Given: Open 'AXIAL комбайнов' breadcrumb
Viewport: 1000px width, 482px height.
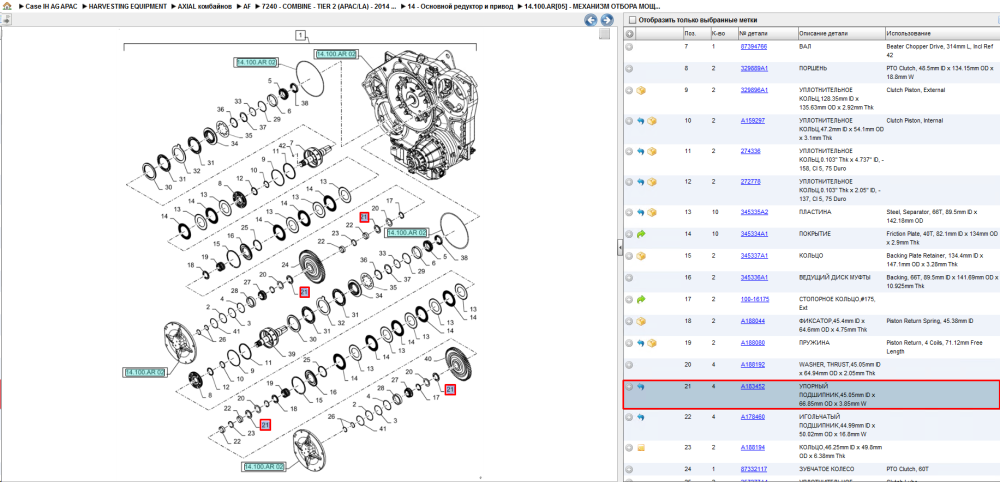Looking at the screenshot, I should pyautogui.click(x=204, y=6).
